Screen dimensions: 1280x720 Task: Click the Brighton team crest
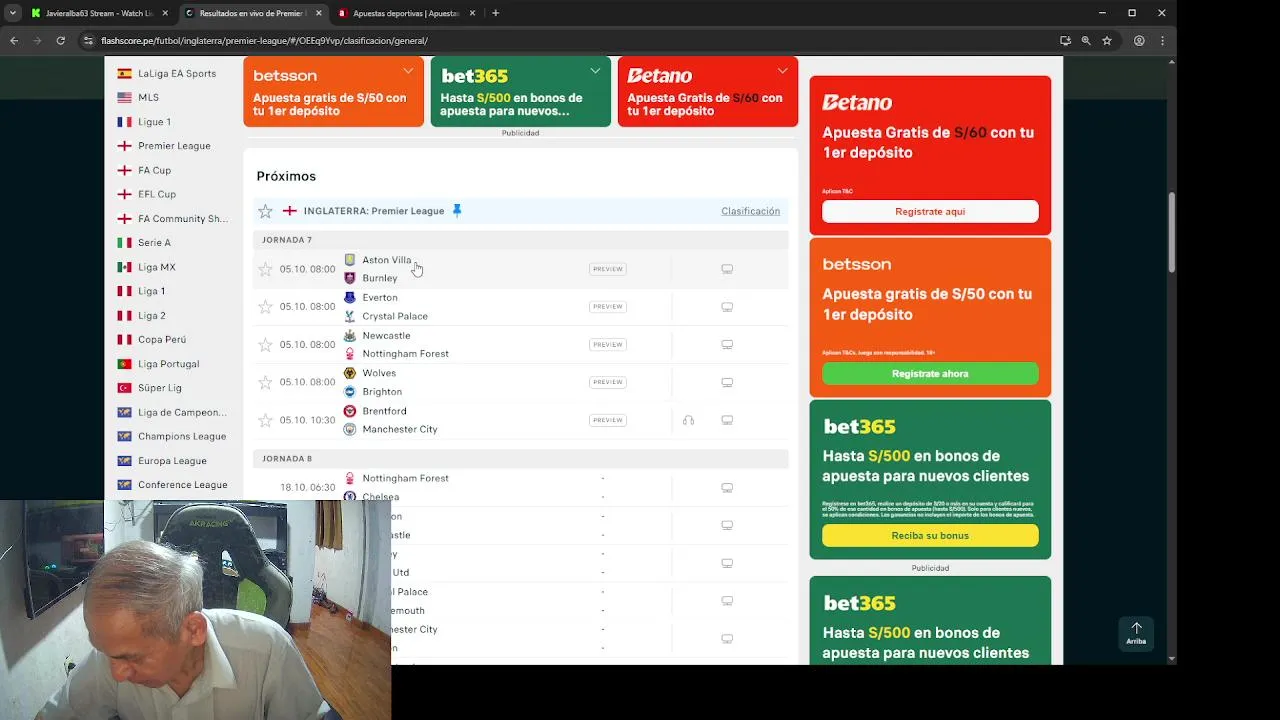click(350, 392)
